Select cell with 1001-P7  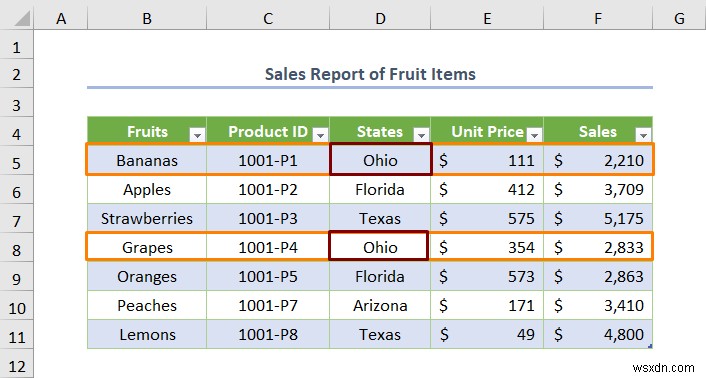(x=268, y=305)
